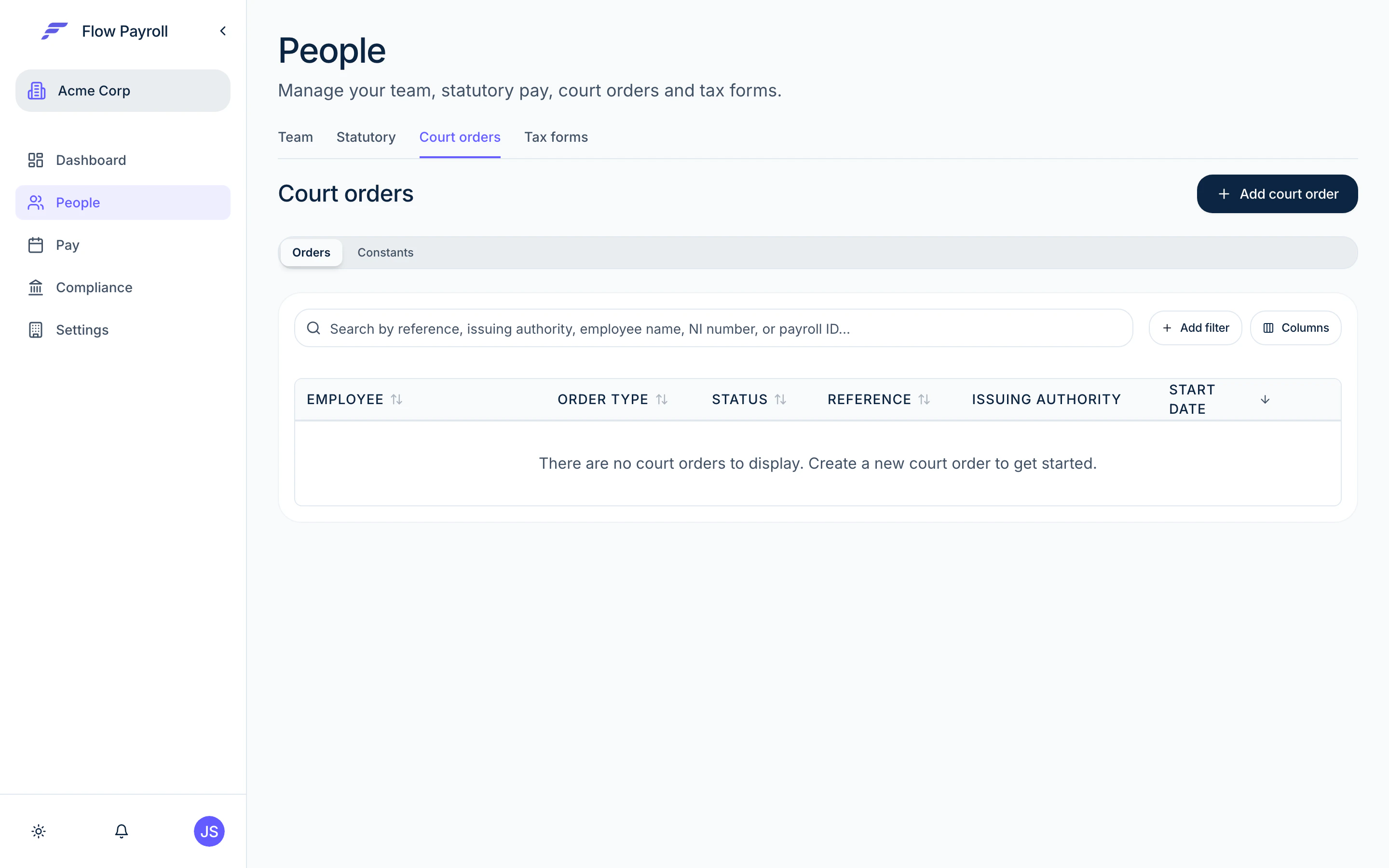This screenshot has height=868, width=1389.
Task: Click the Pay calendar icon
Action: [36, 245]
